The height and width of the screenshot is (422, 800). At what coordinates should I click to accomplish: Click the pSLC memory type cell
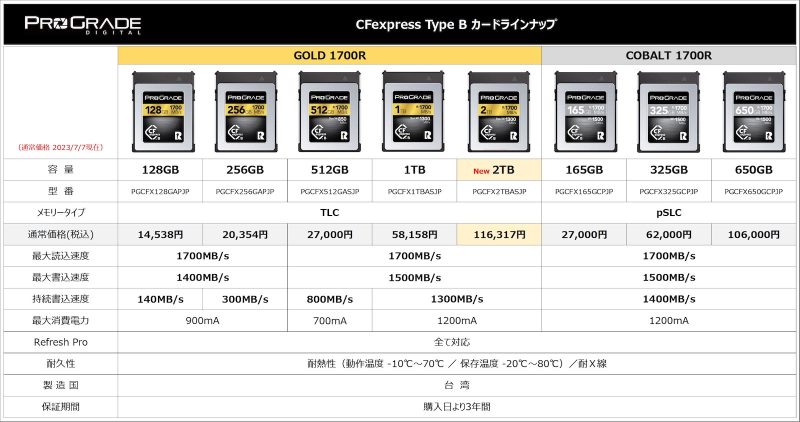coord(668,213)
